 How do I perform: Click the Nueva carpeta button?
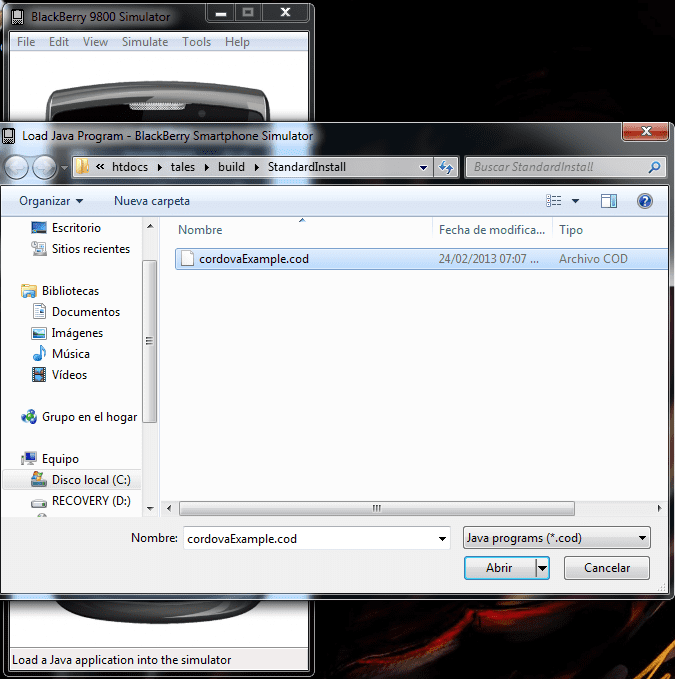click(152, 201)
